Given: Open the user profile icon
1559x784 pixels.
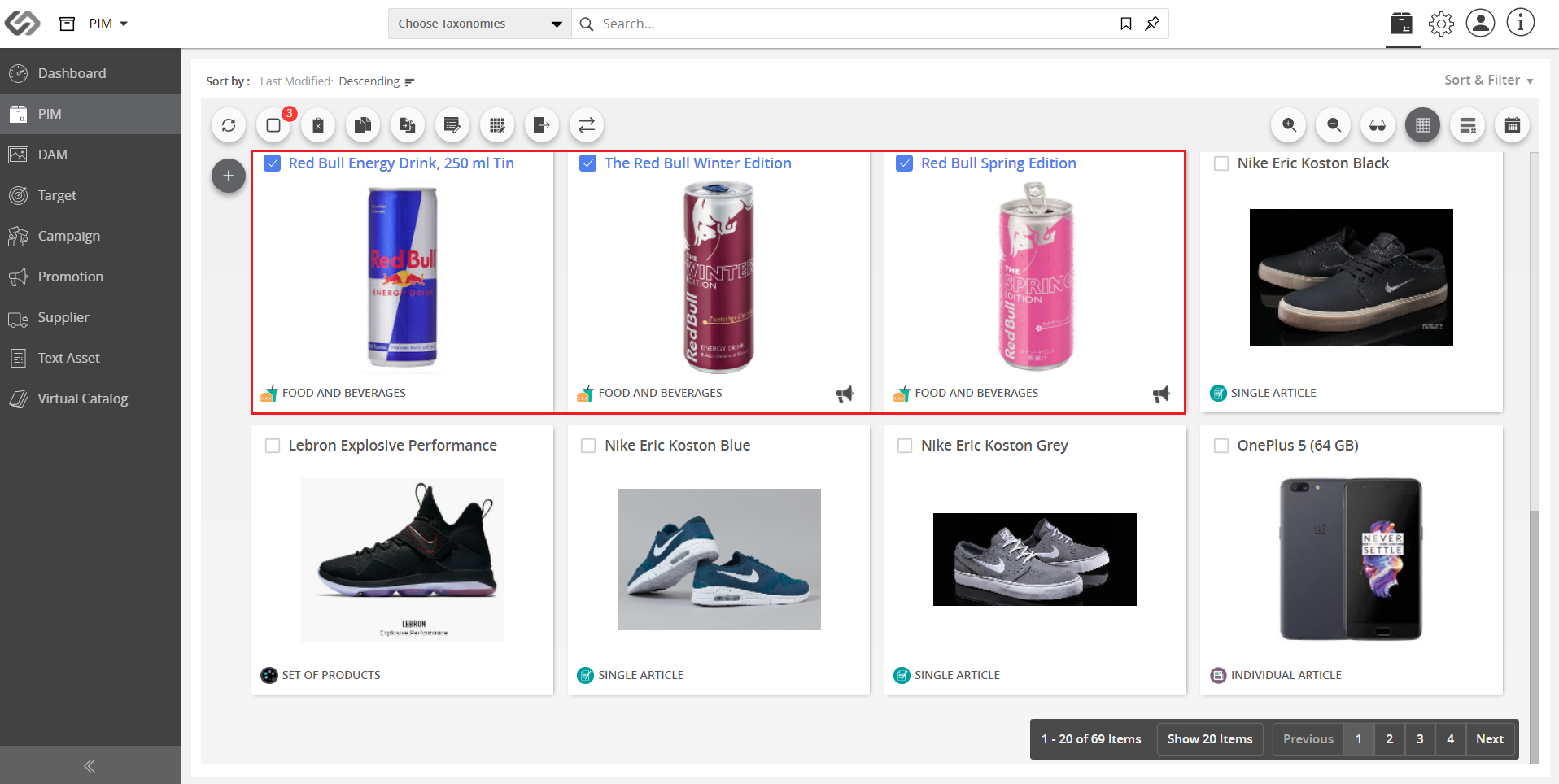Looking at the screenshot, I should point(1480,23).
